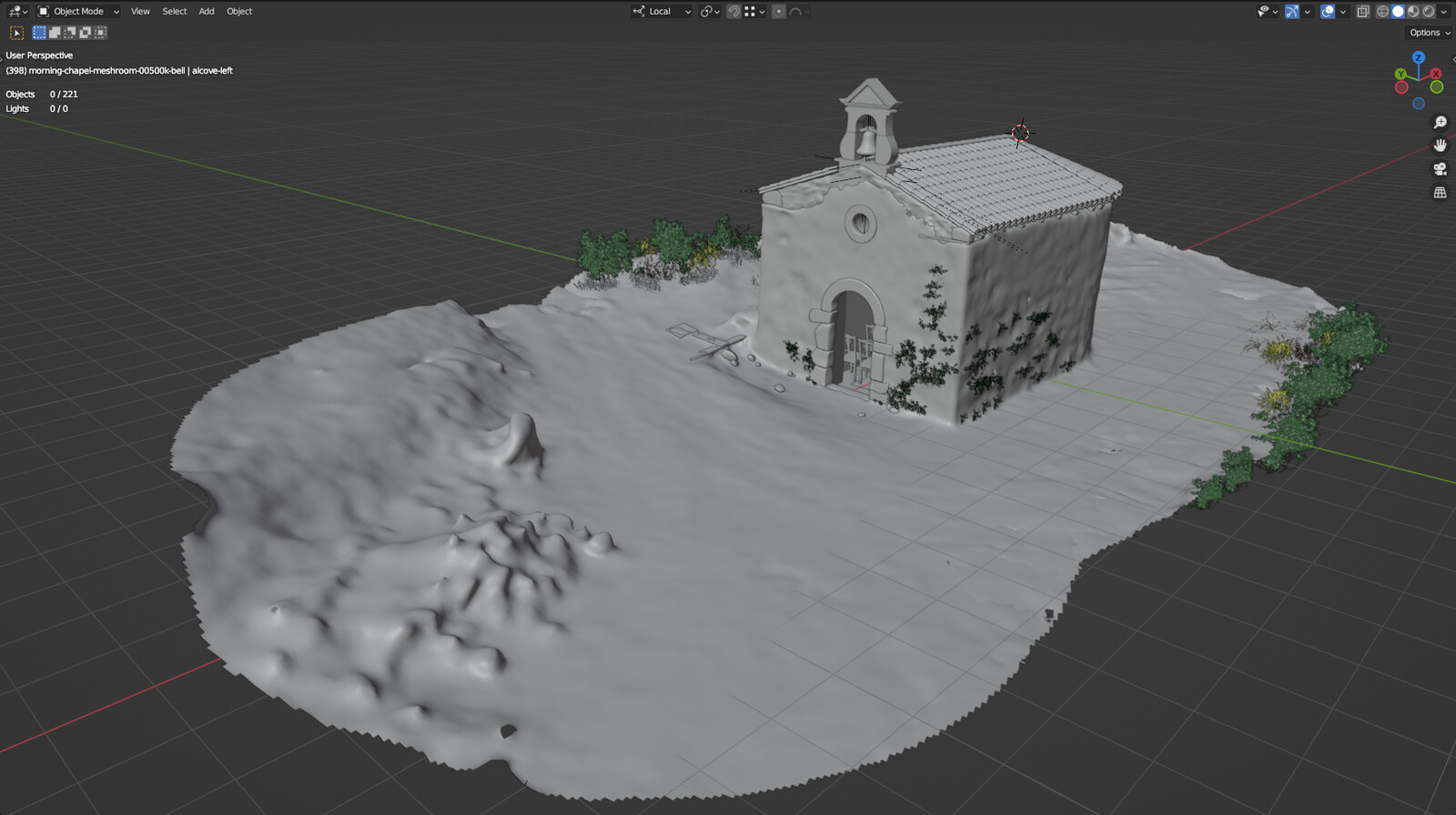
Task: Open the gizmo options dropdown arrow
Action: [x=1308, y=11]
